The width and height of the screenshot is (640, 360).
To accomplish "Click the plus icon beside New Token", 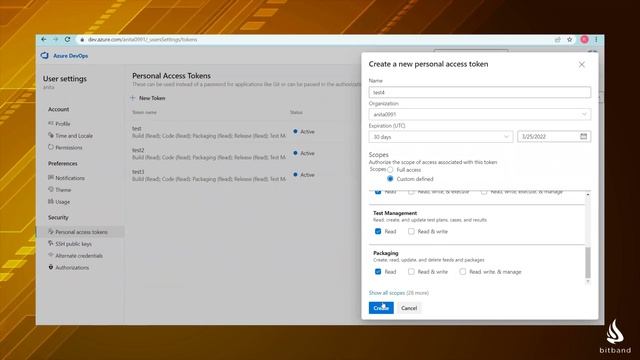I will coord(133,98).
